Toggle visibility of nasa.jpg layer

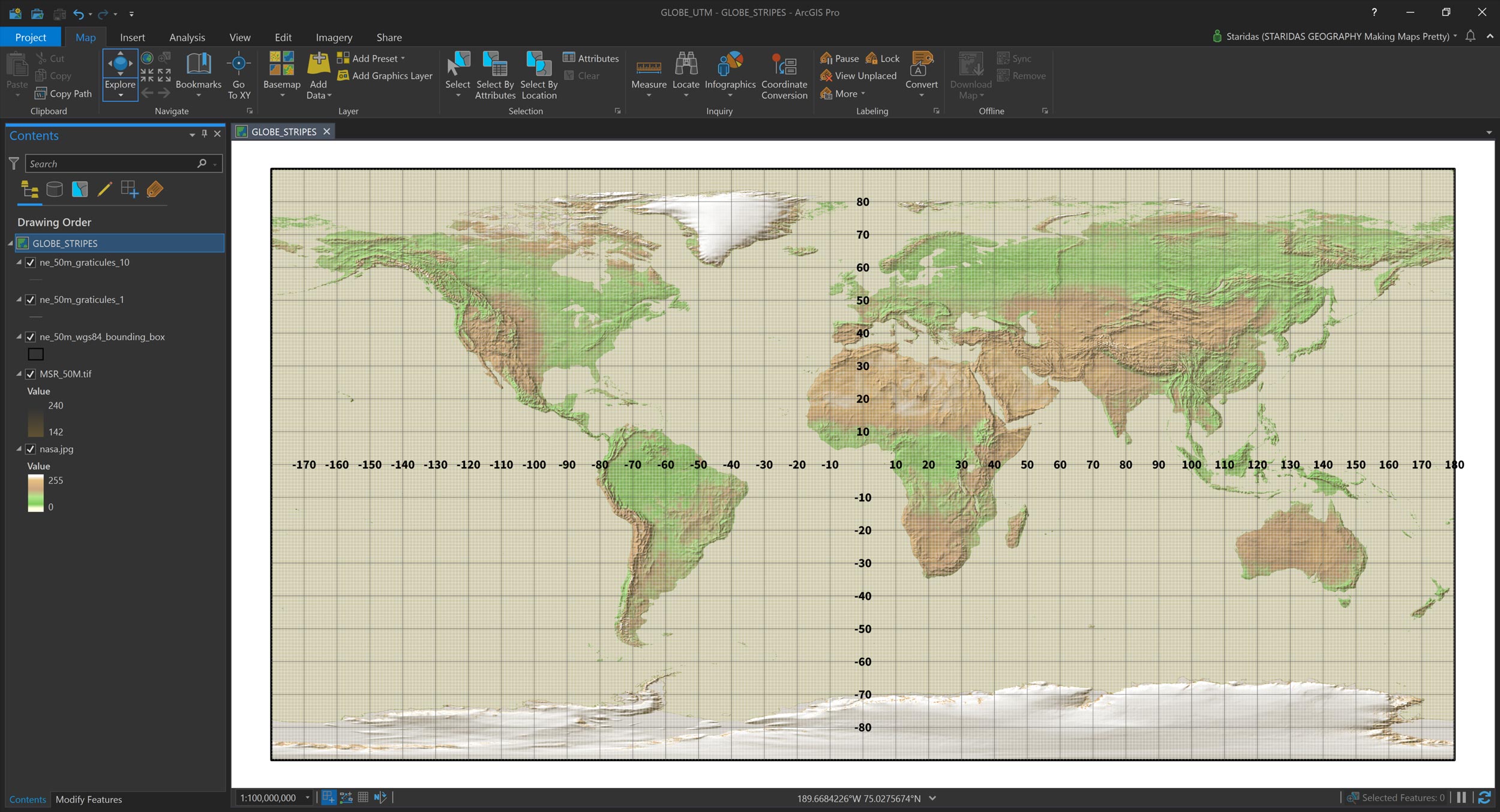[x=31, y=449]
